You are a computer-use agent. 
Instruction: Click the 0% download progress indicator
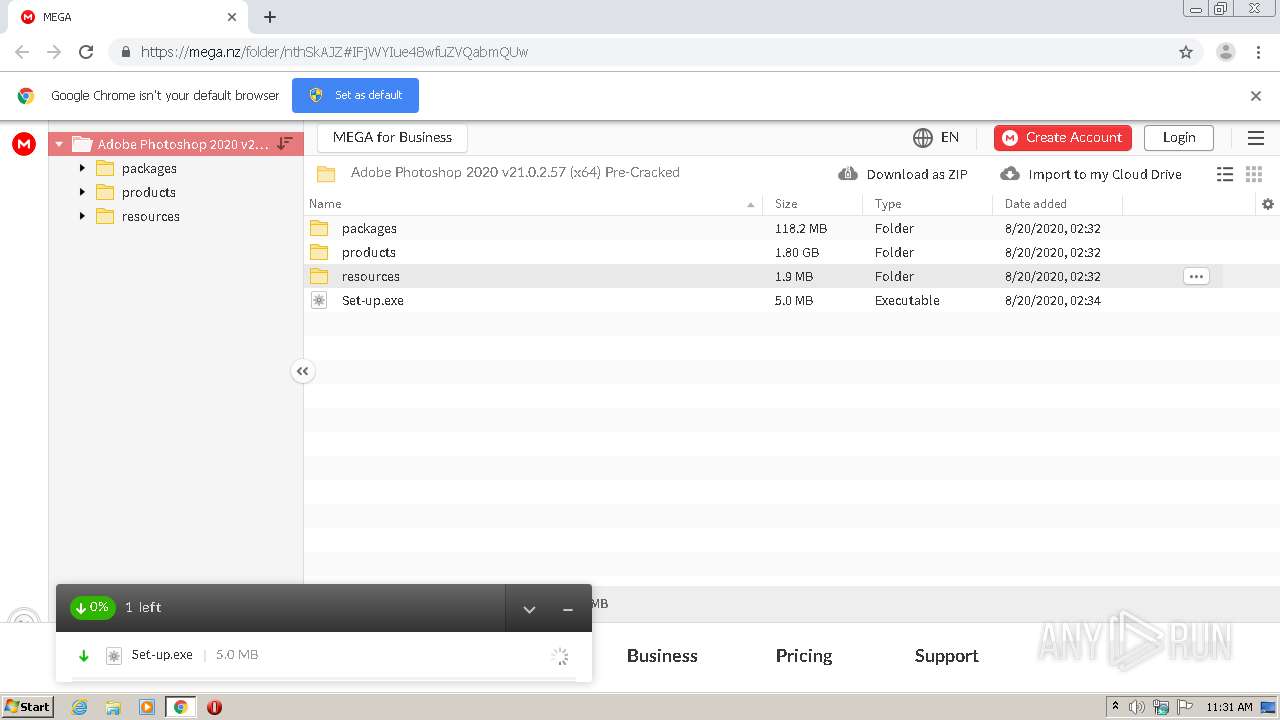(x=92, y=607)
